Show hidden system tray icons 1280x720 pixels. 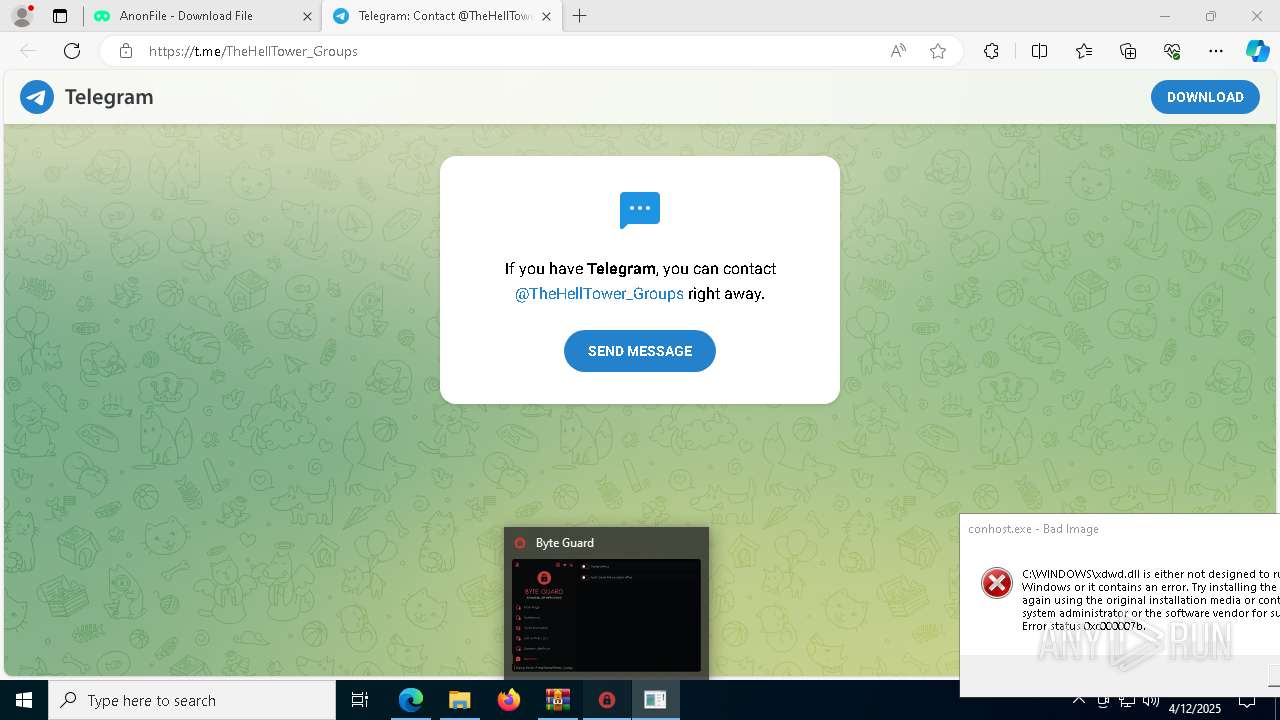pyautogui.click(x=1079, y=700)
